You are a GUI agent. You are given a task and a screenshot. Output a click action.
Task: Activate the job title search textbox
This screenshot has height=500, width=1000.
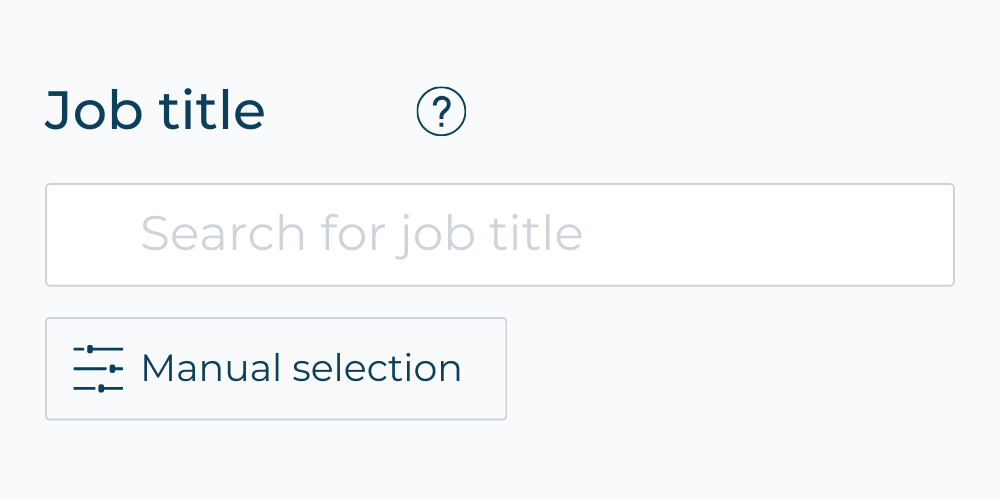click(x=500, y=235)
